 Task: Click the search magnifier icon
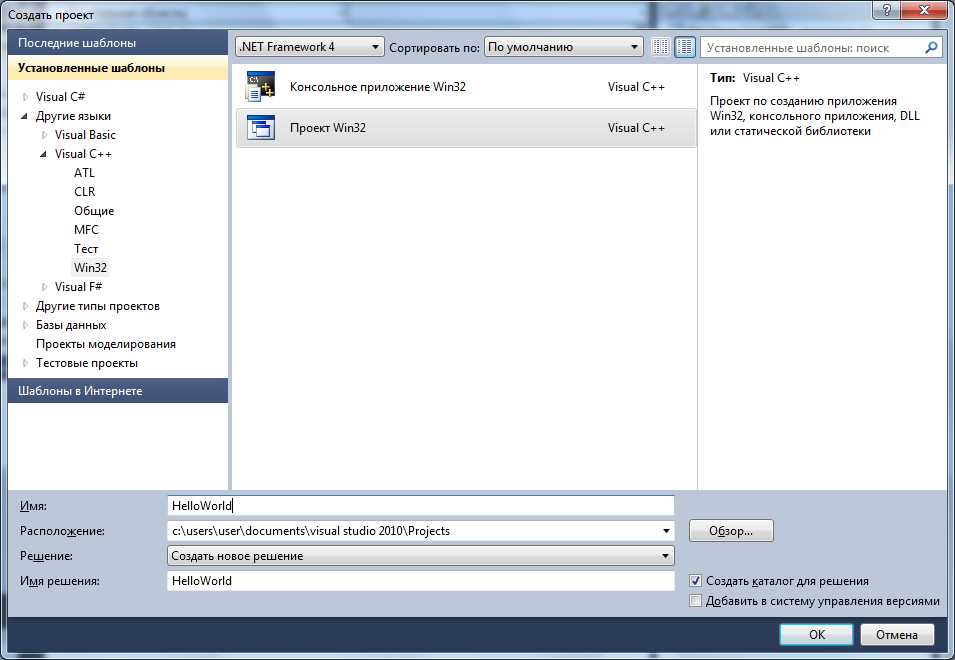click(x=931, y=47)
